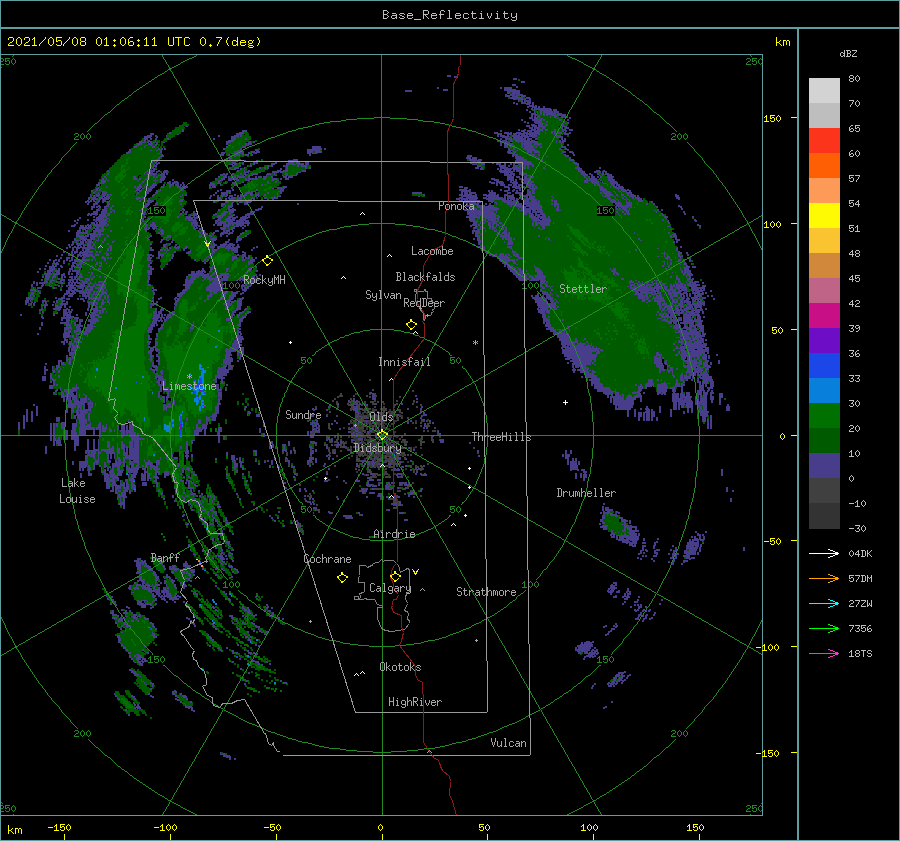Select the 80 dBZ light gray swatch
This screenshot has width=900, height=841.
pos(824,91)
